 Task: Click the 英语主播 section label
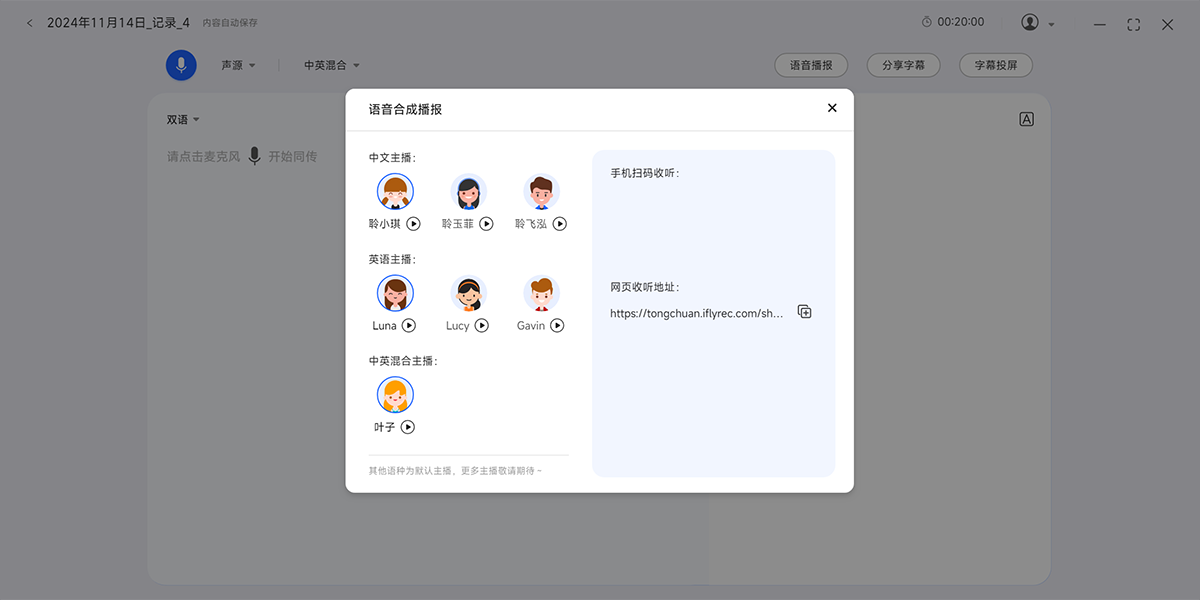click(392, 259)
